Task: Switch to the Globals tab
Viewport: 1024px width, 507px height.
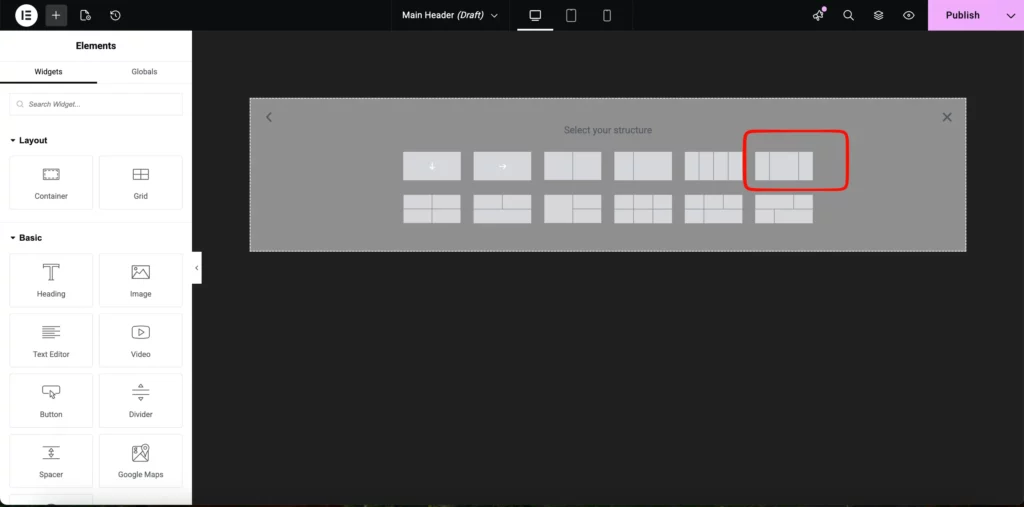Action: pos(144,72)
